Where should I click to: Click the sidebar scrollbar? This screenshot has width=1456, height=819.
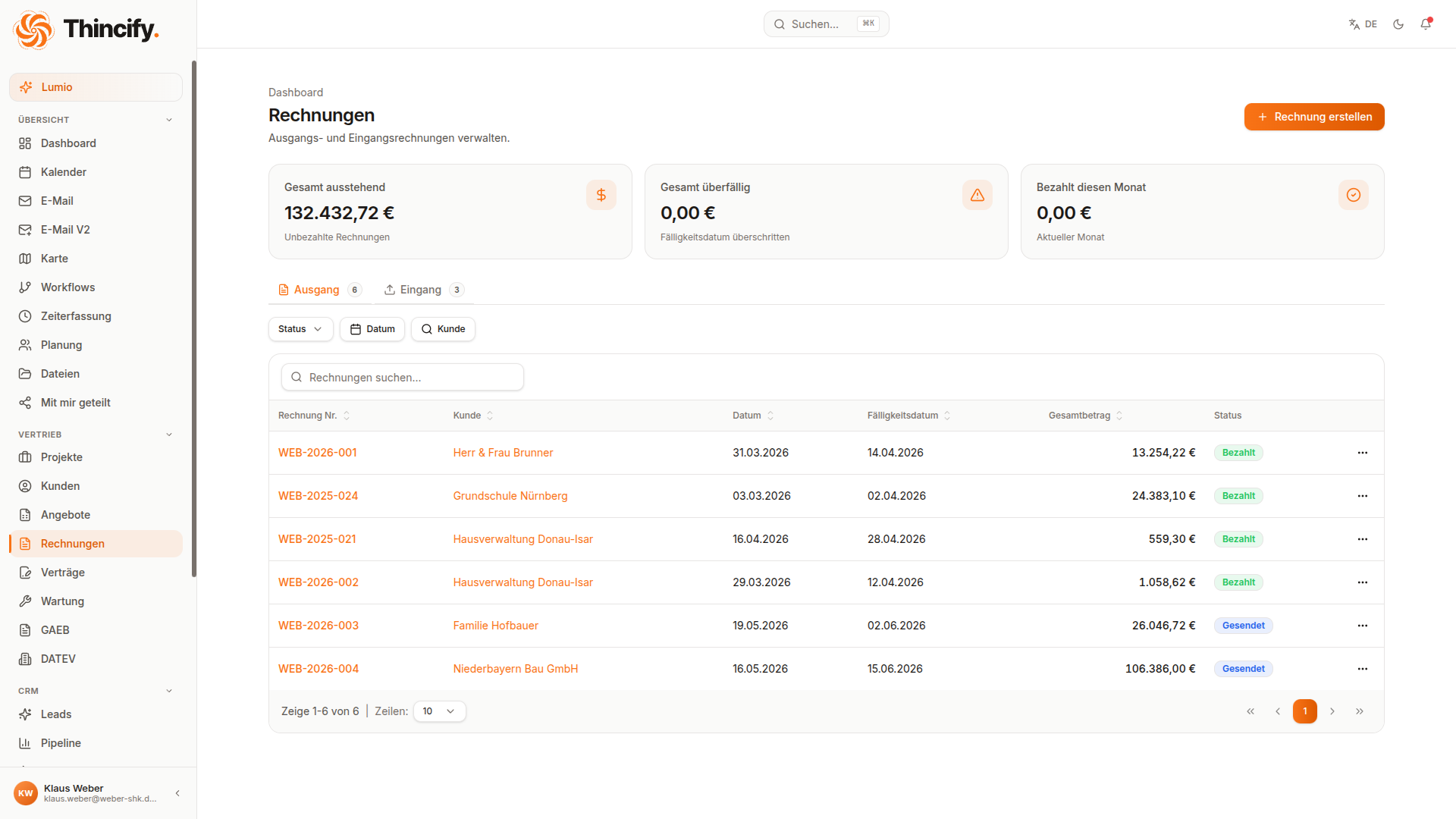(x=194, y=318)
